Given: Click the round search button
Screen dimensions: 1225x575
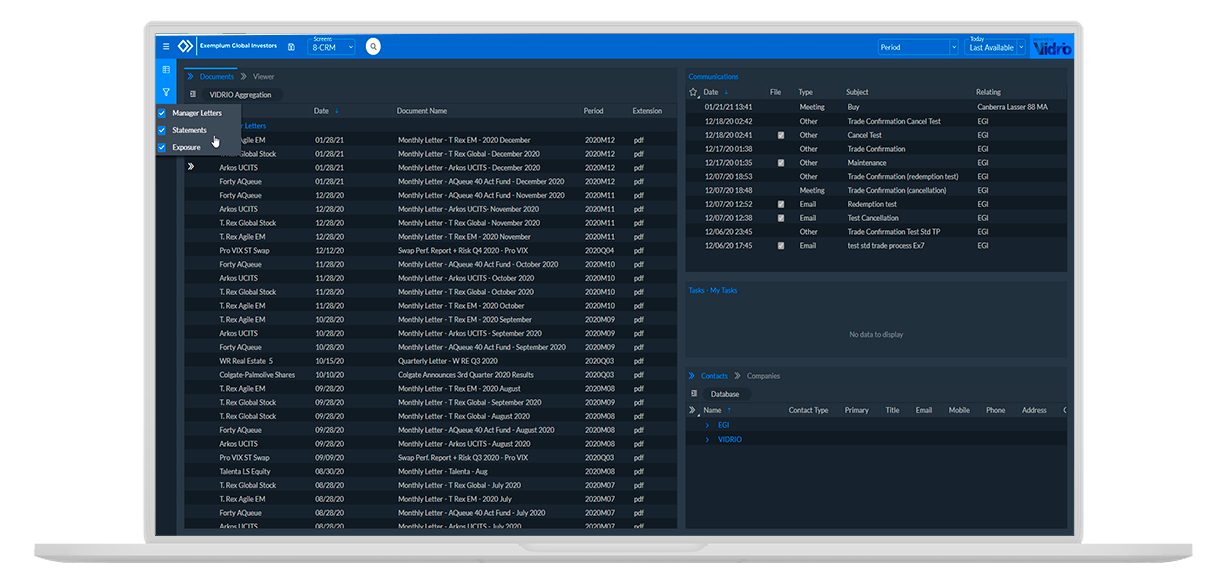Looking at the screenshot, I should tap(373, 46).
